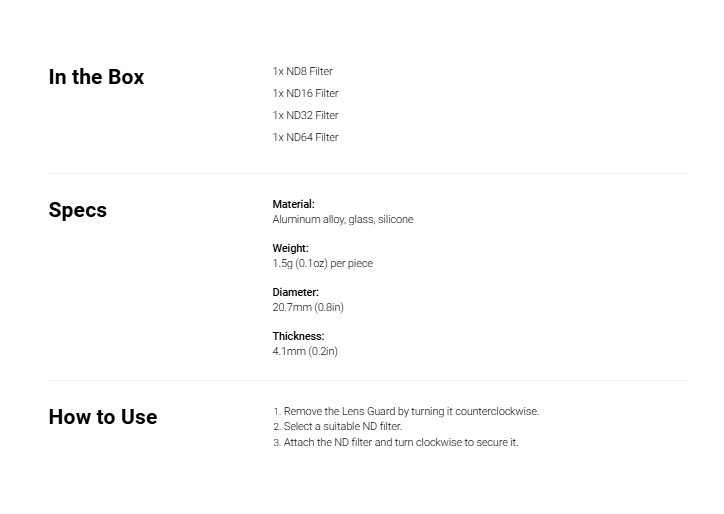724x514 pixels.
Task: Select the 4.1mm (0.2in) value
Action: point(305,351)
